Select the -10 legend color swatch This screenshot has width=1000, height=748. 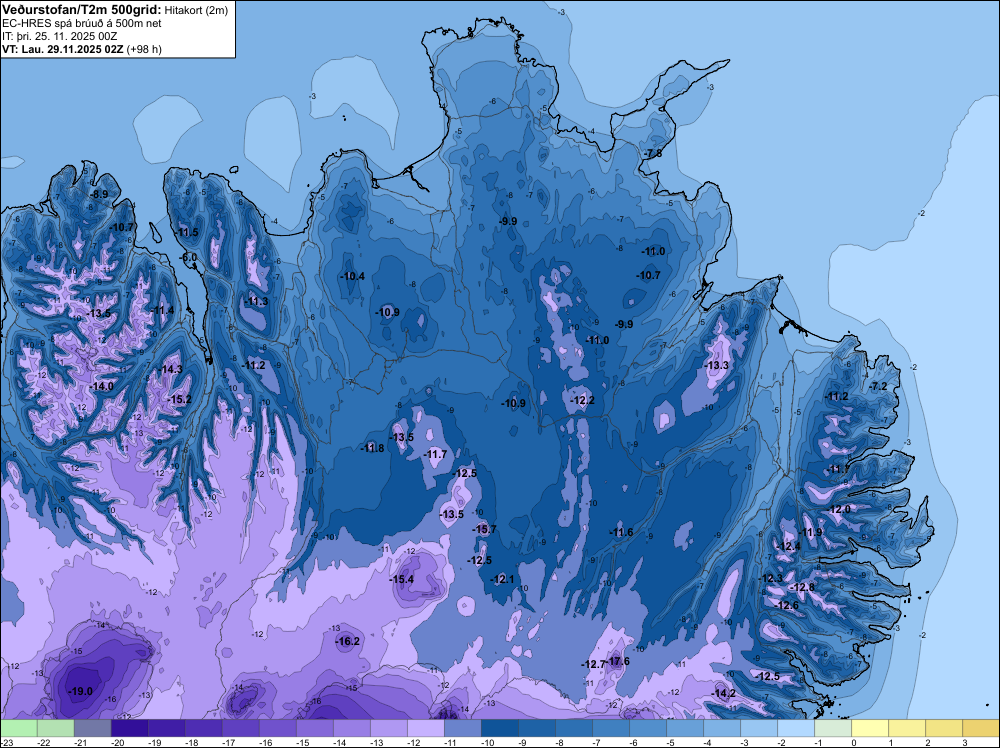tap(500, 728)
